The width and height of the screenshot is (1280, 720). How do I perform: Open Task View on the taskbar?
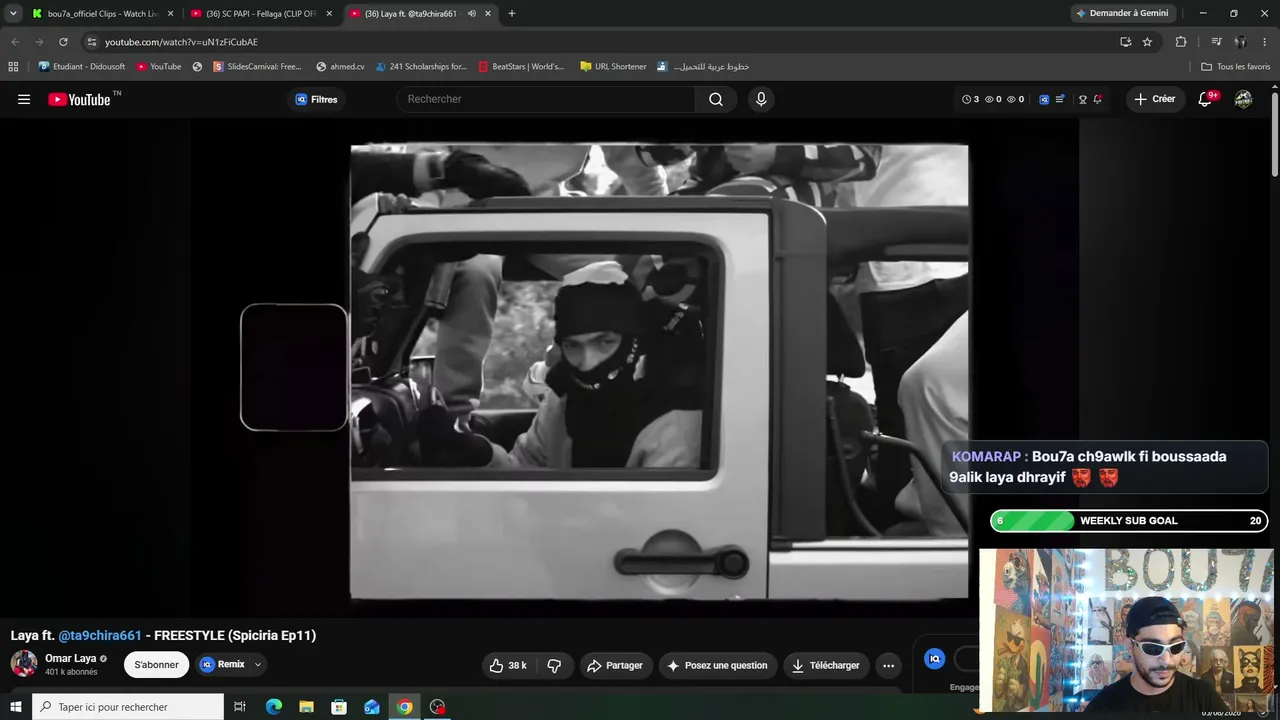pyautogui.click(x=240, y=707)
